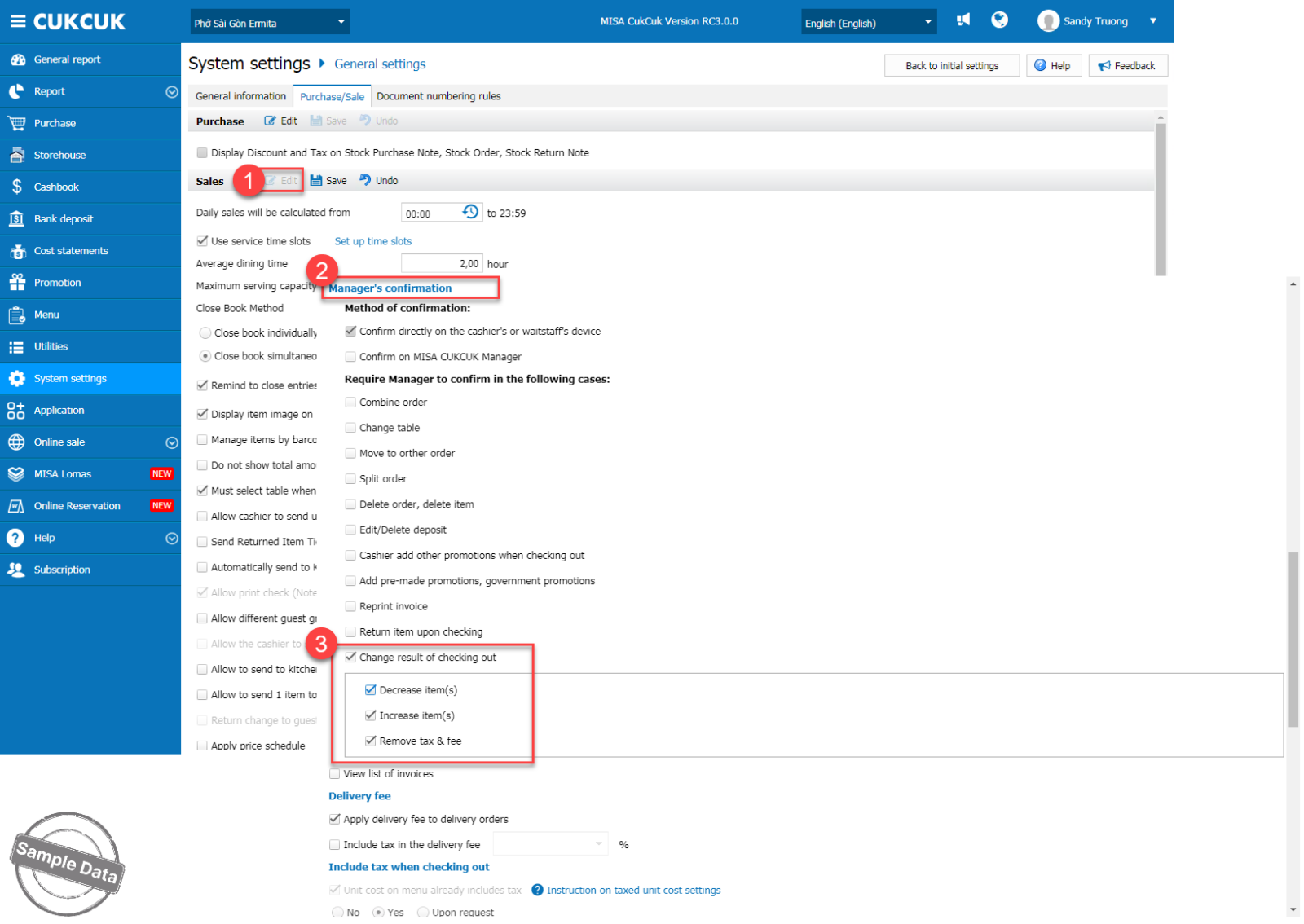This screenshot has width=1304, height=924.
Task: Click the clock icon in time field
Action: coord(470,213)
